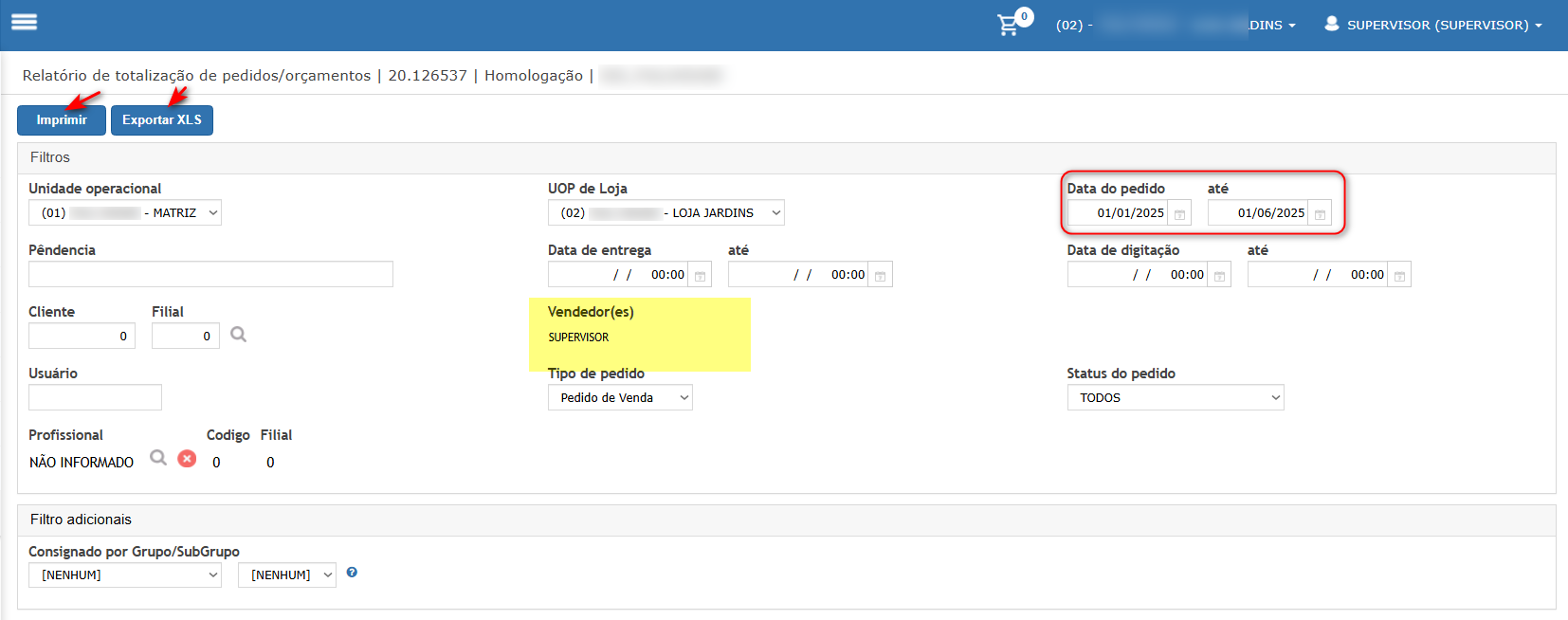The height and width of the screenshot is (620, 1568).
Task: Search for a Profissional with magnifier icon
Action: 158,458
